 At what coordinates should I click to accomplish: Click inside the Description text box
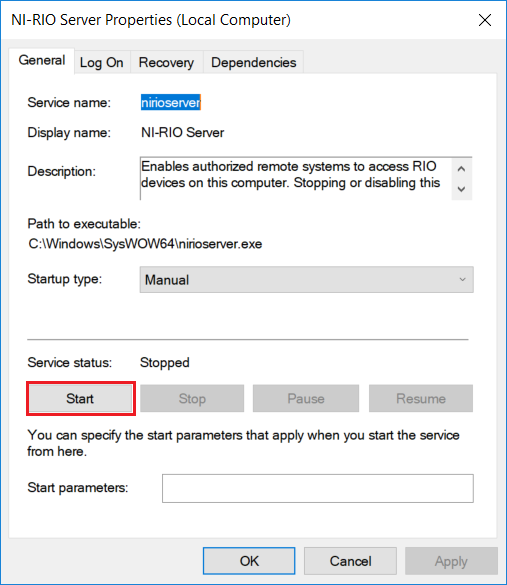click(x=295, y=179)
